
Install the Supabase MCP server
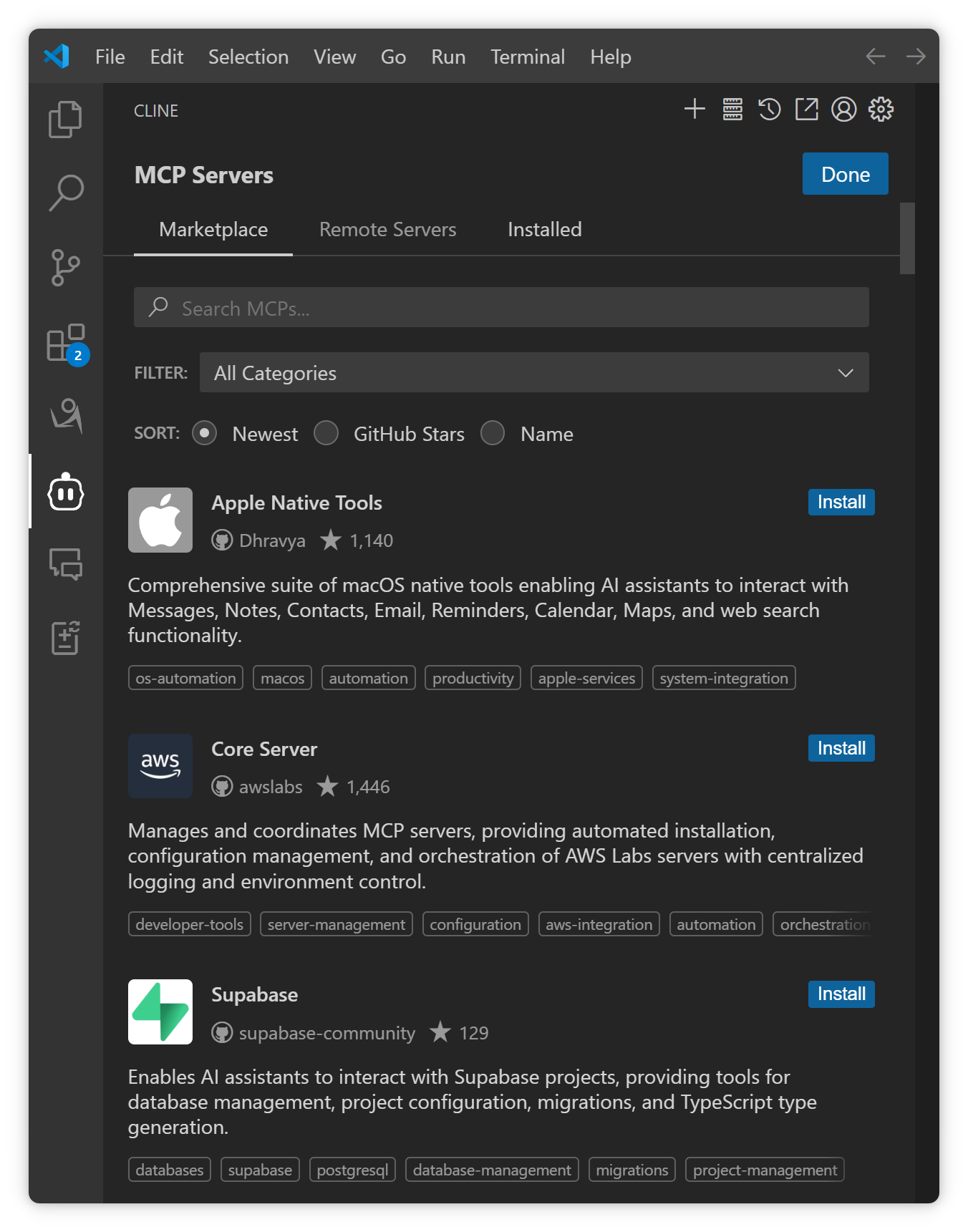click(841, 994)
